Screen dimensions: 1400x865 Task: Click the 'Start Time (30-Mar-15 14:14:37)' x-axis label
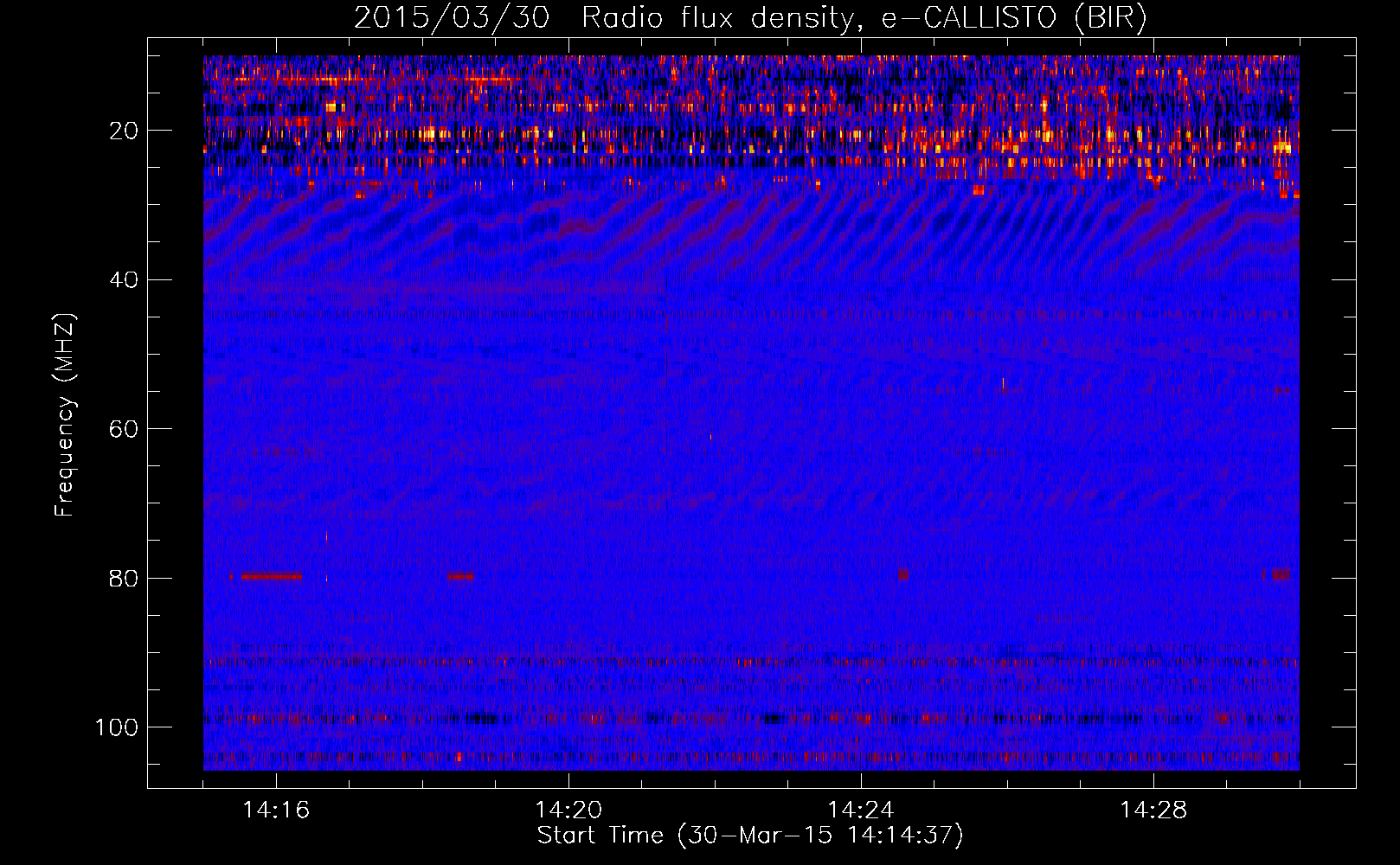750,836
